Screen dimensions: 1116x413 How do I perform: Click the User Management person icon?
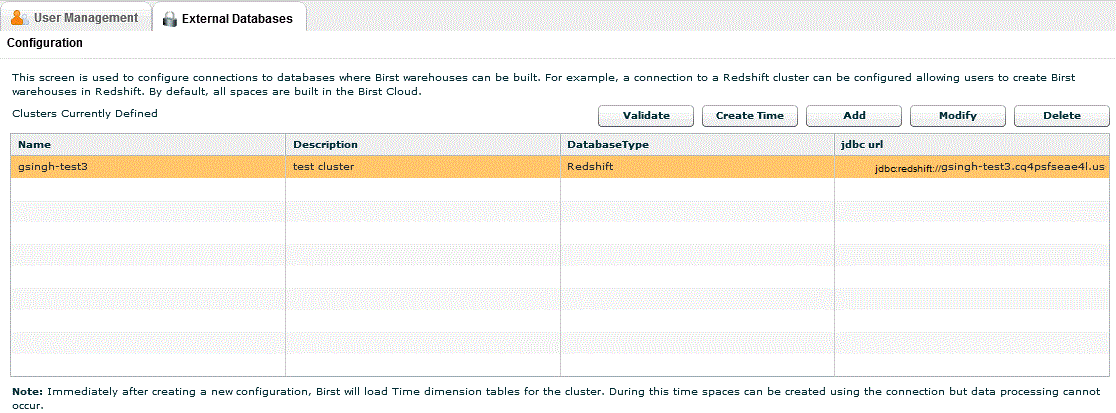pos(19,18)
